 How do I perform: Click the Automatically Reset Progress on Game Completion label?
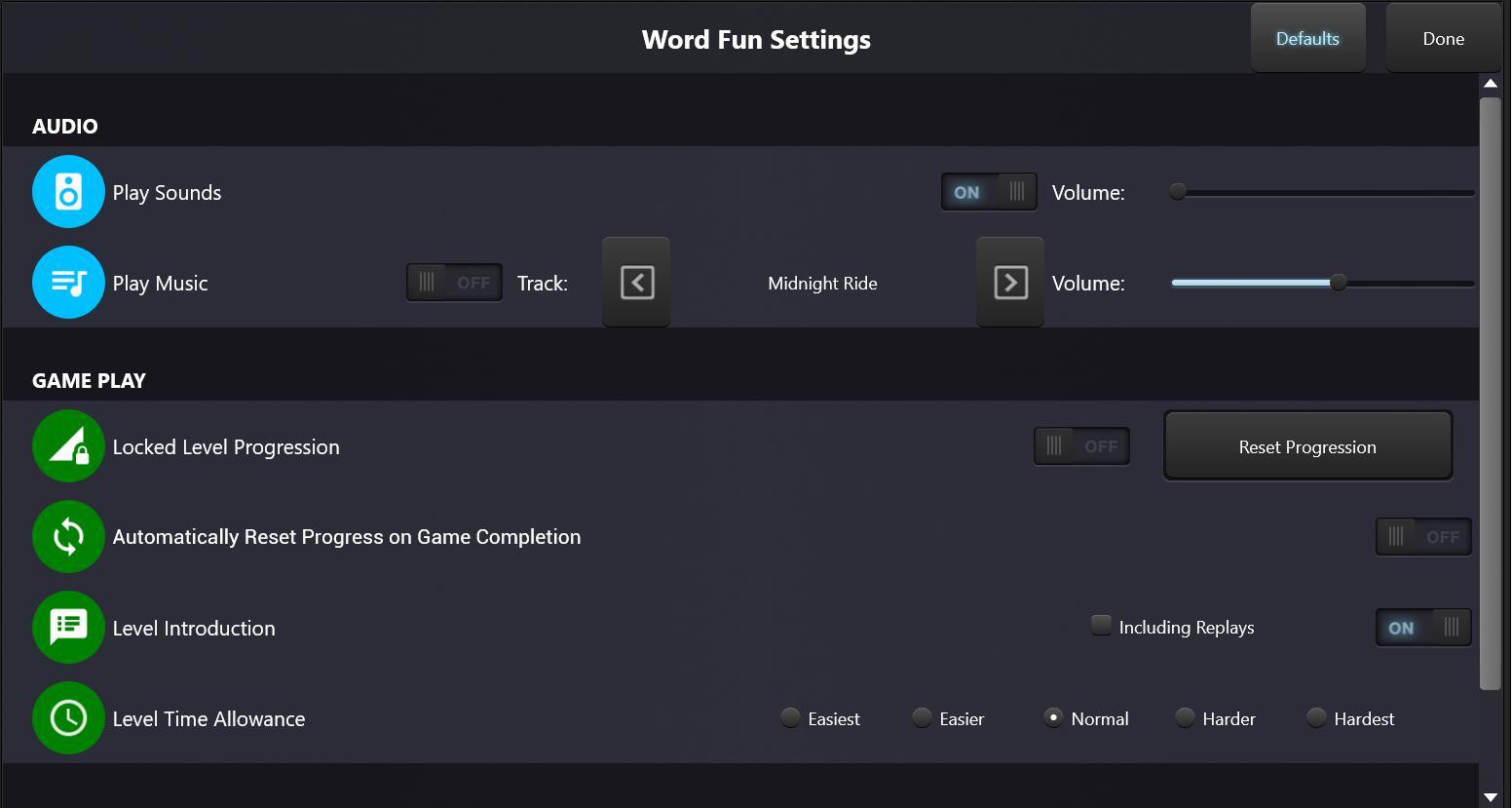[347, 537]
